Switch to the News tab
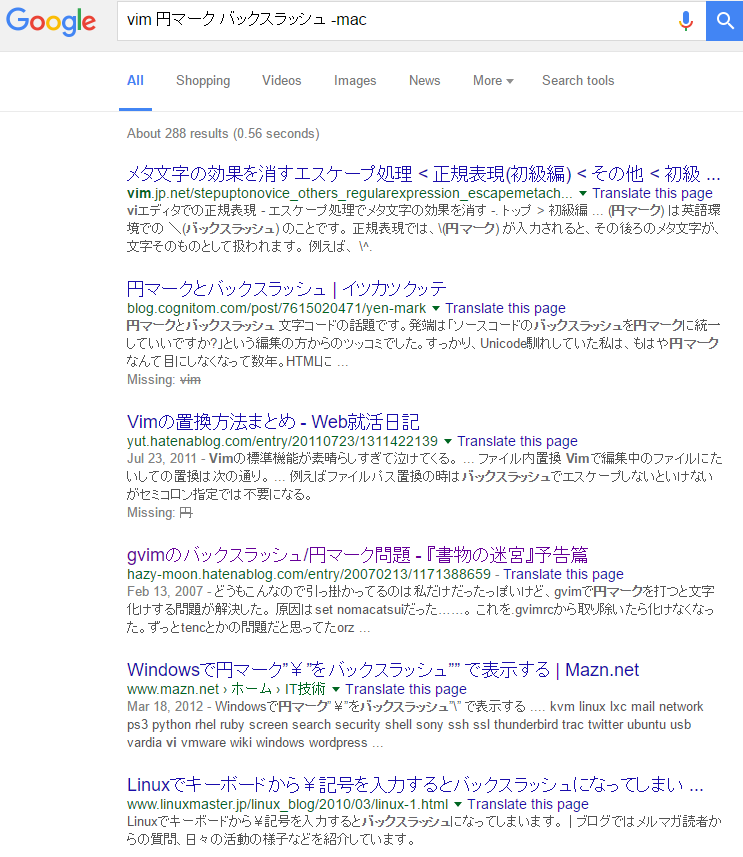The width and height of the screenshot is (743, 857). click(x=424, y=81)
